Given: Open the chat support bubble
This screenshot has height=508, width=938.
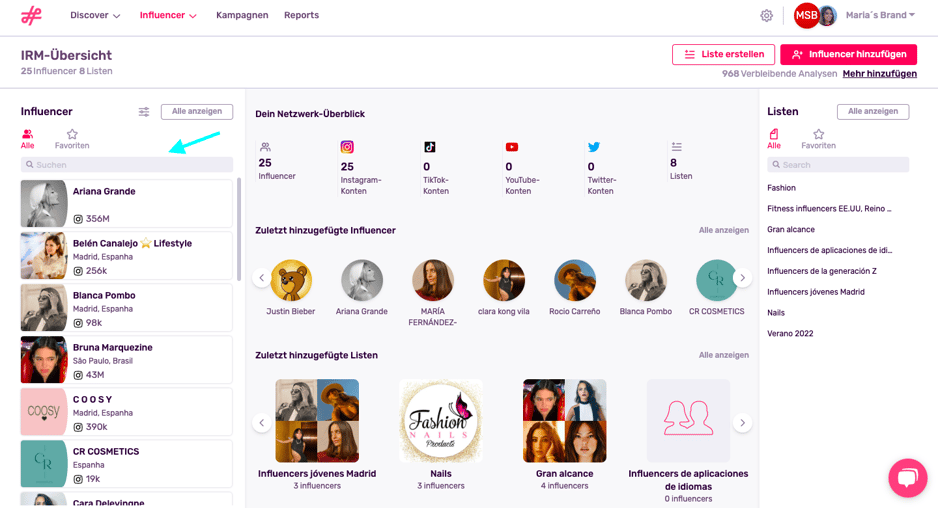Looking at the screenshot, I should tap(907, 478).
